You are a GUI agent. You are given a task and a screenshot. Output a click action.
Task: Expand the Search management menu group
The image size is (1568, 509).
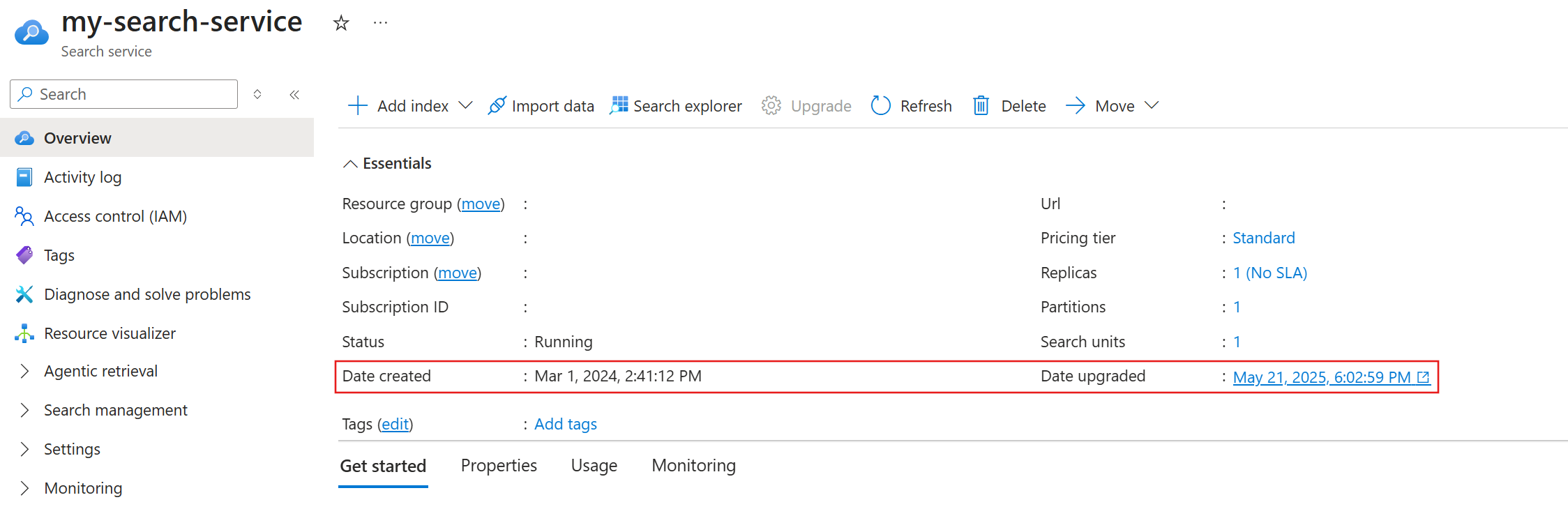click(25, 410)
